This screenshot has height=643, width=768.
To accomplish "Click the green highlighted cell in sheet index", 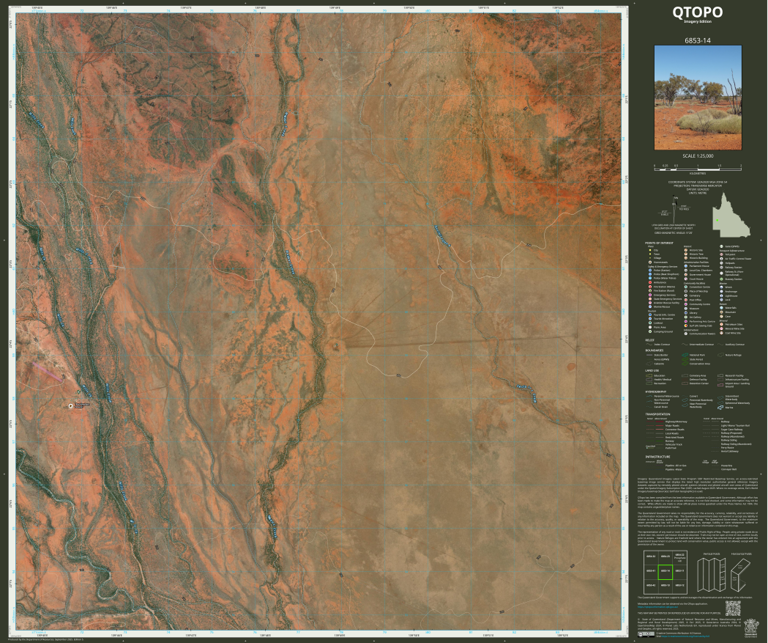I will (666, 572).
